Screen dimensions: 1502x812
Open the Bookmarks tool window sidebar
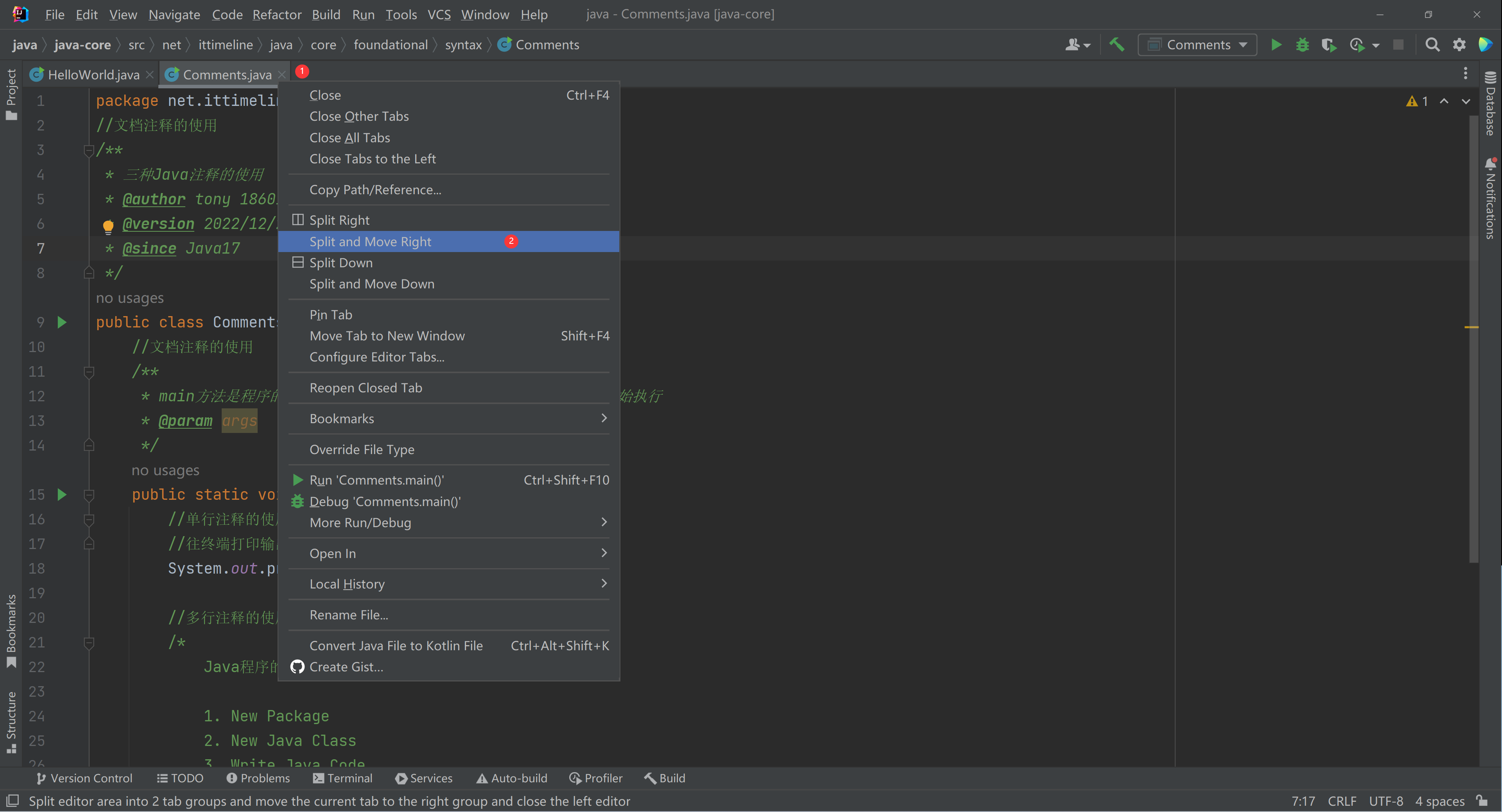click(11, 631)
